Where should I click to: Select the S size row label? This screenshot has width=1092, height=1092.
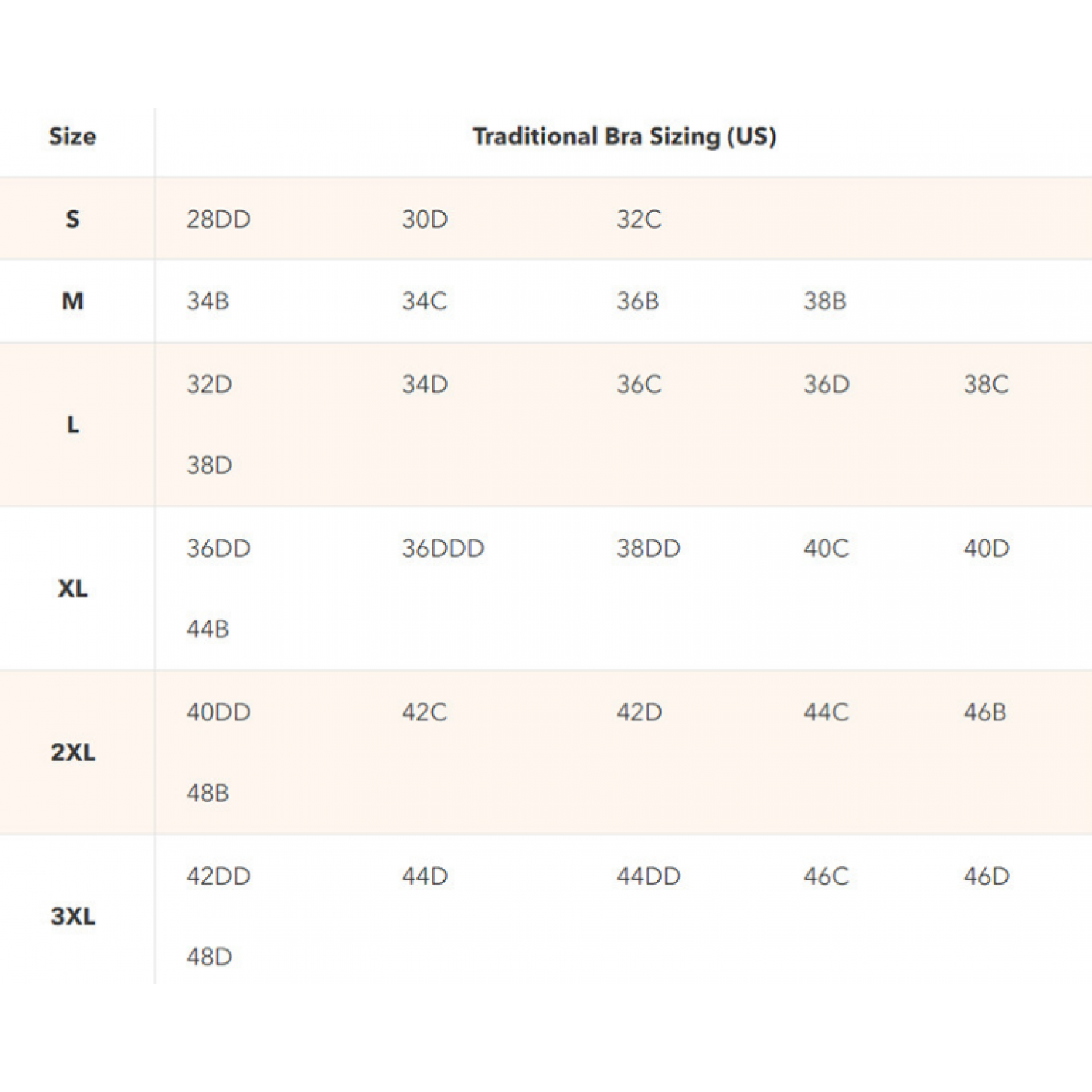(73, 219)
